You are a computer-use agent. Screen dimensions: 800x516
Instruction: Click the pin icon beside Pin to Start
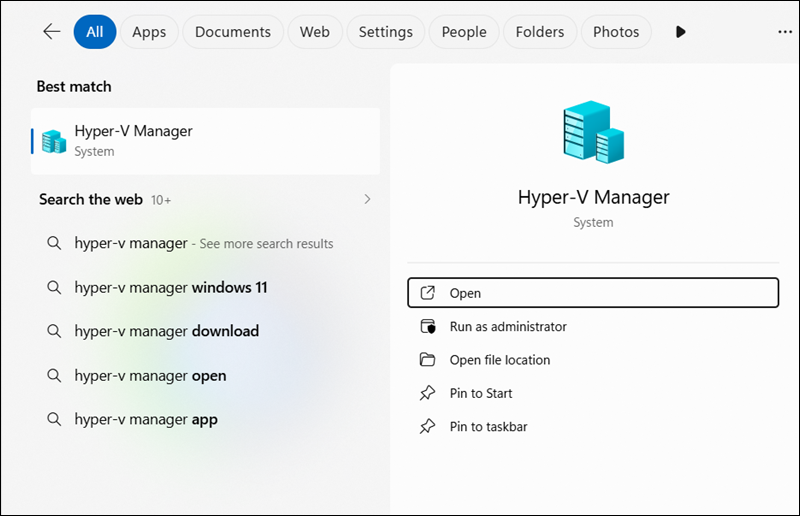click(427, 393)
